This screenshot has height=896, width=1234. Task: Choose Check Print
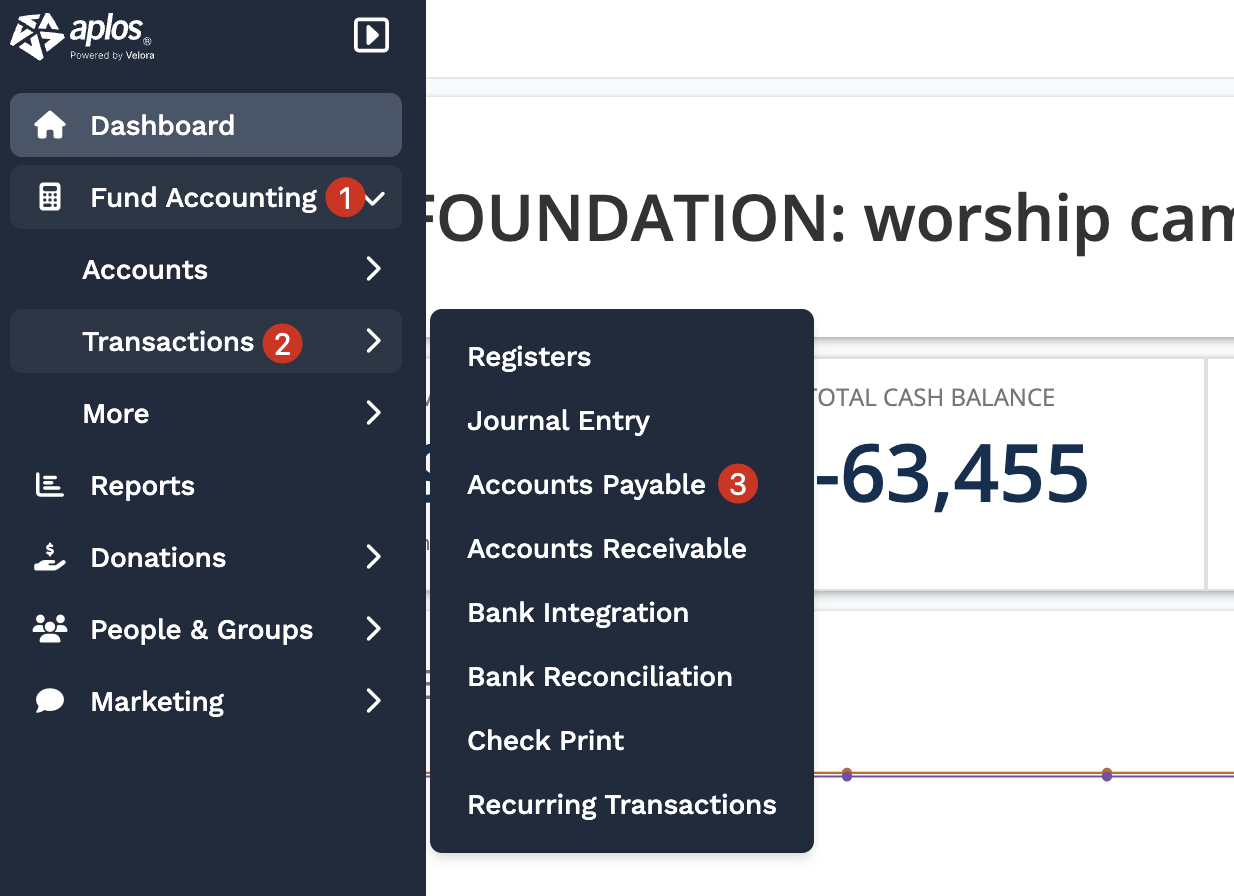[545, 741]
